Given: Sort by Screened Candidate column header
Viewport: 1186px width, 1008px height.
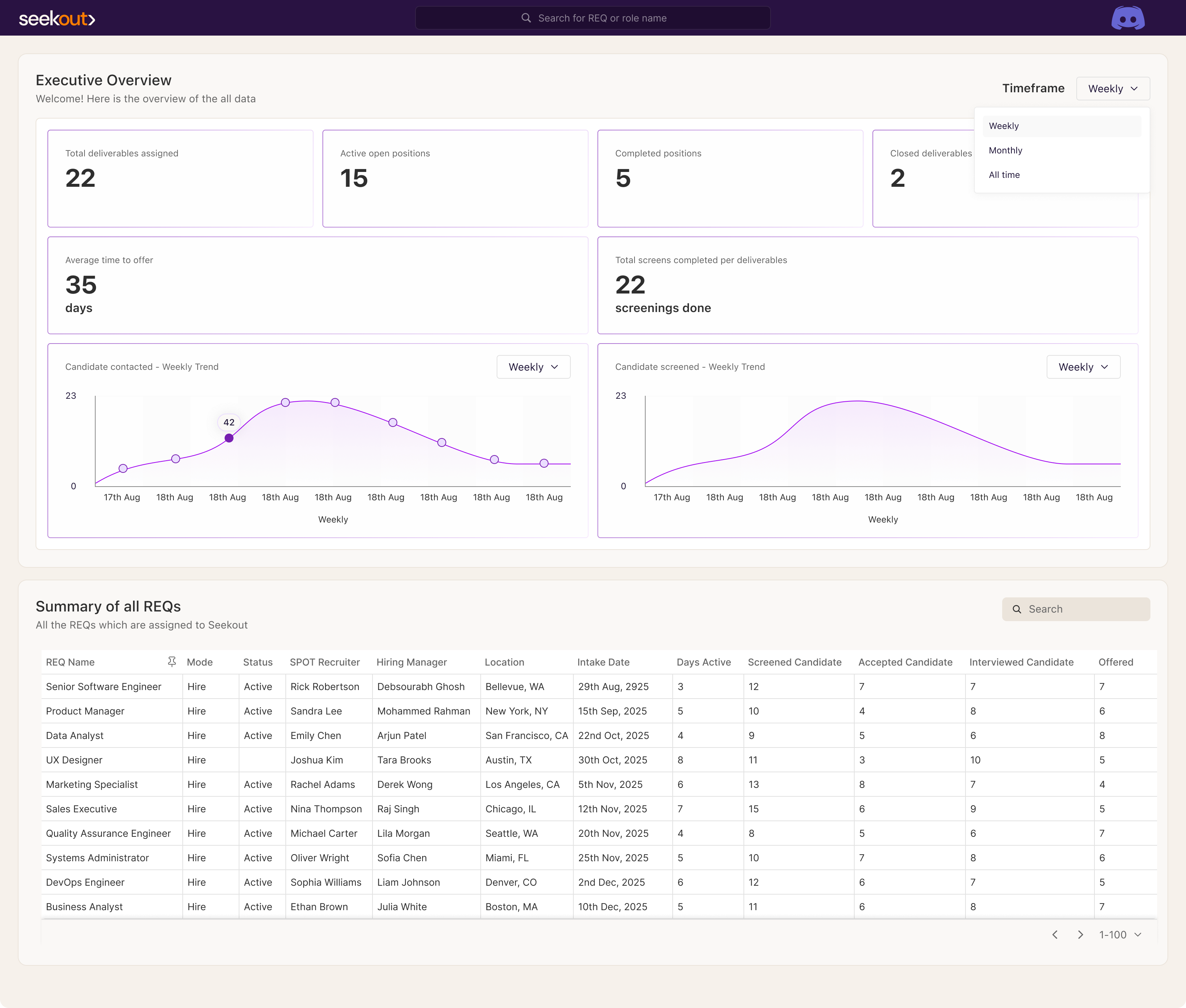Looking at the screenshot, I should click(x=795, y=662).
